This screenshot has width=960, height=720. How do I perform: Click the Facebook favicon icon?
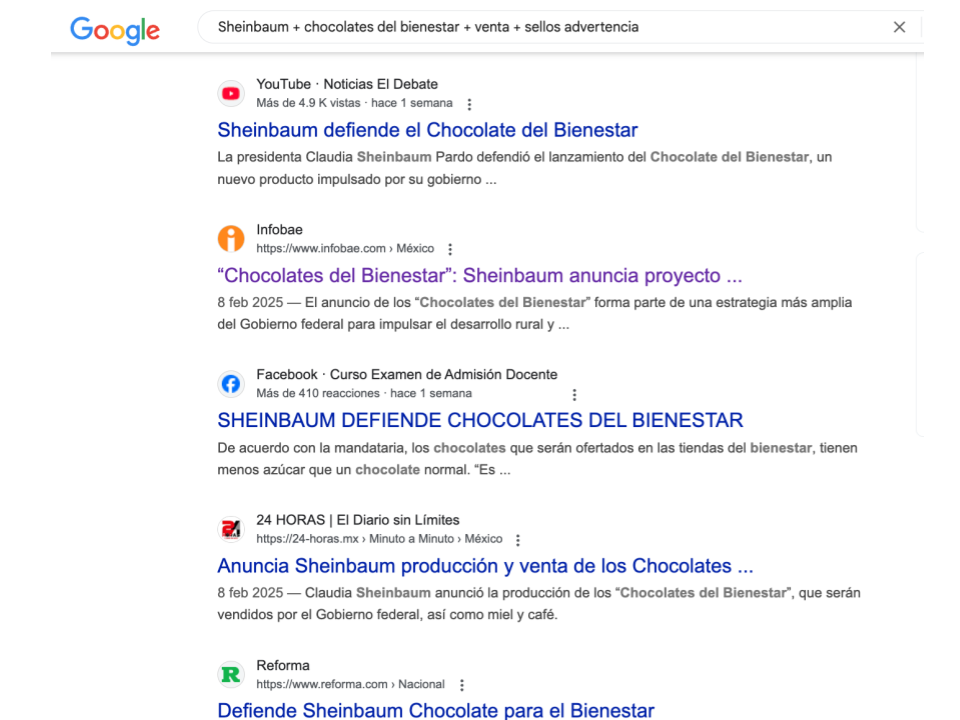[231, 384]
